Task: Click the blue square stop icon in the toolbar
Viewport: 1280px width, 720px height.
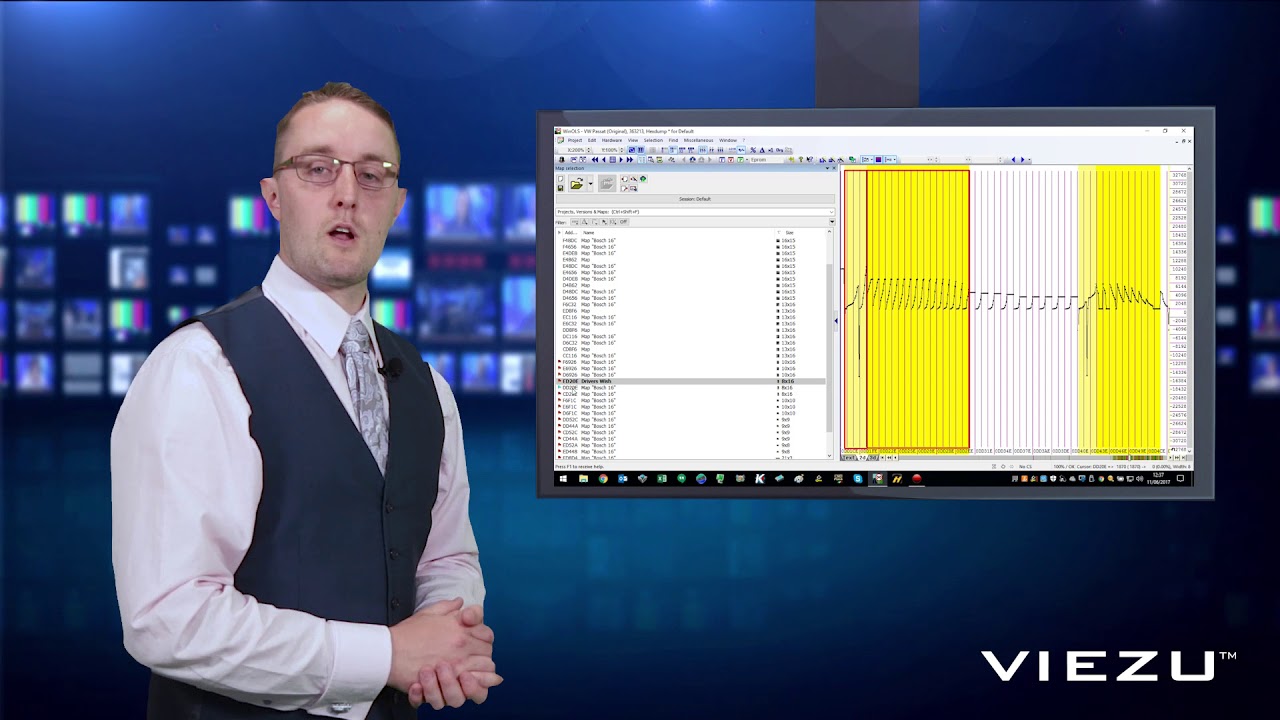Action: click(612, 160)
